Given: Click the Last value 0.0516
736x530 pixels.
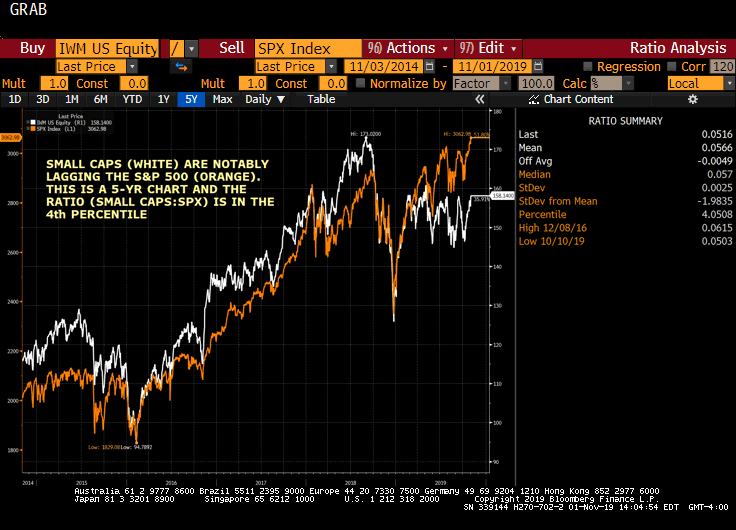Looking at the screenshot, I should (717, 134).
